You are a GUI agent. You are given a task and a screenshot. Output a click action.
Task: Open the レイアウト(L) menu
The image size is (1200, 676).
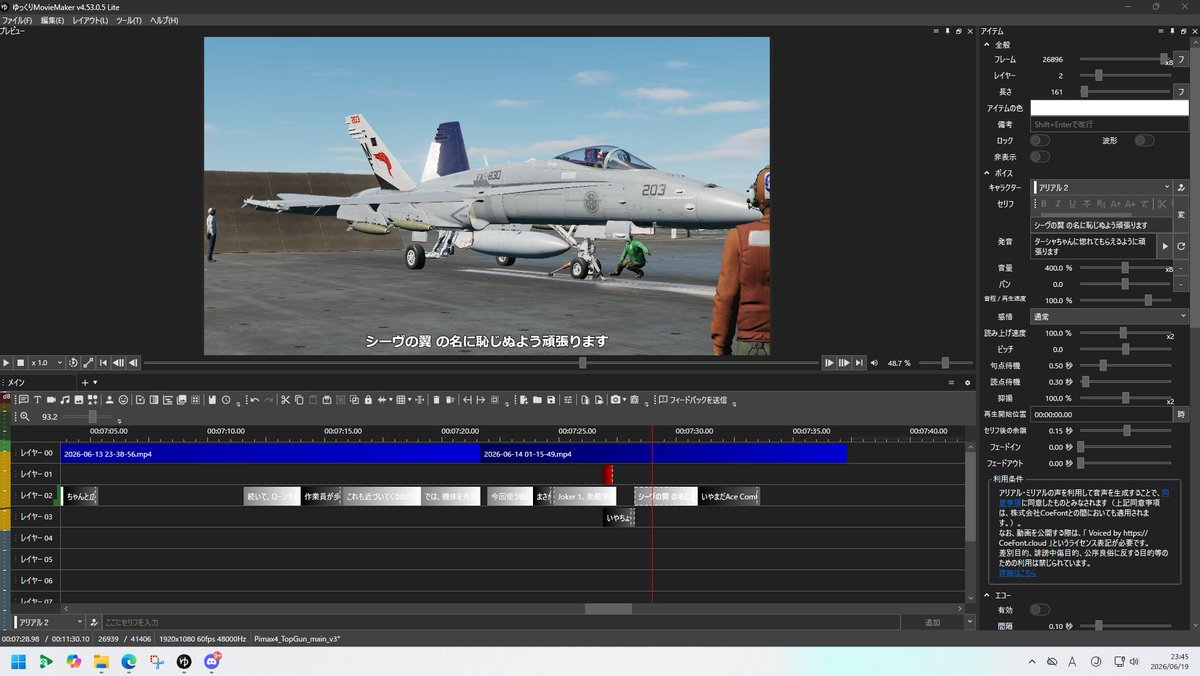(90, 20)
